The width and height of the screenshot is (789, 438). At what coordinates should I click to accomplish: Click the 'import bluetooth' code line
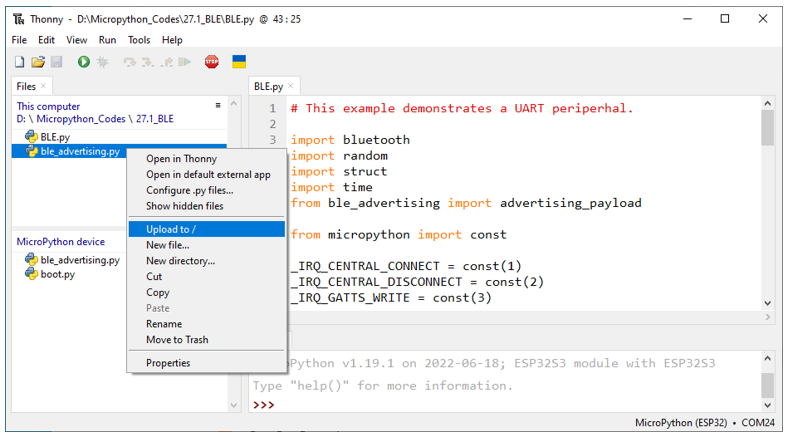pos(350,140)
